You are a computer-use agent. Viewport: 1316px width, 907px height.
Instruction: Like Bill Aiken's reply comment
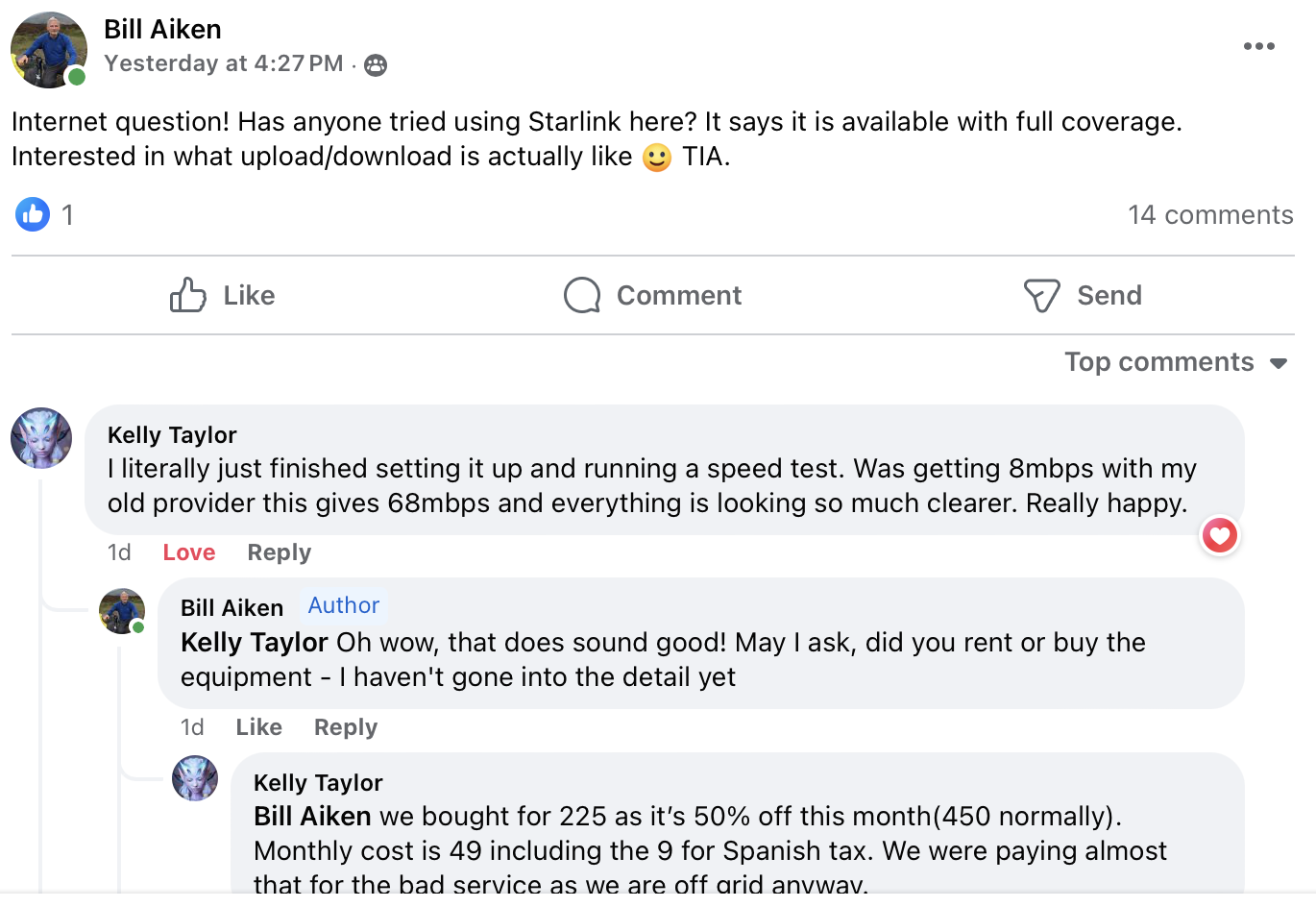coord(259,727)
